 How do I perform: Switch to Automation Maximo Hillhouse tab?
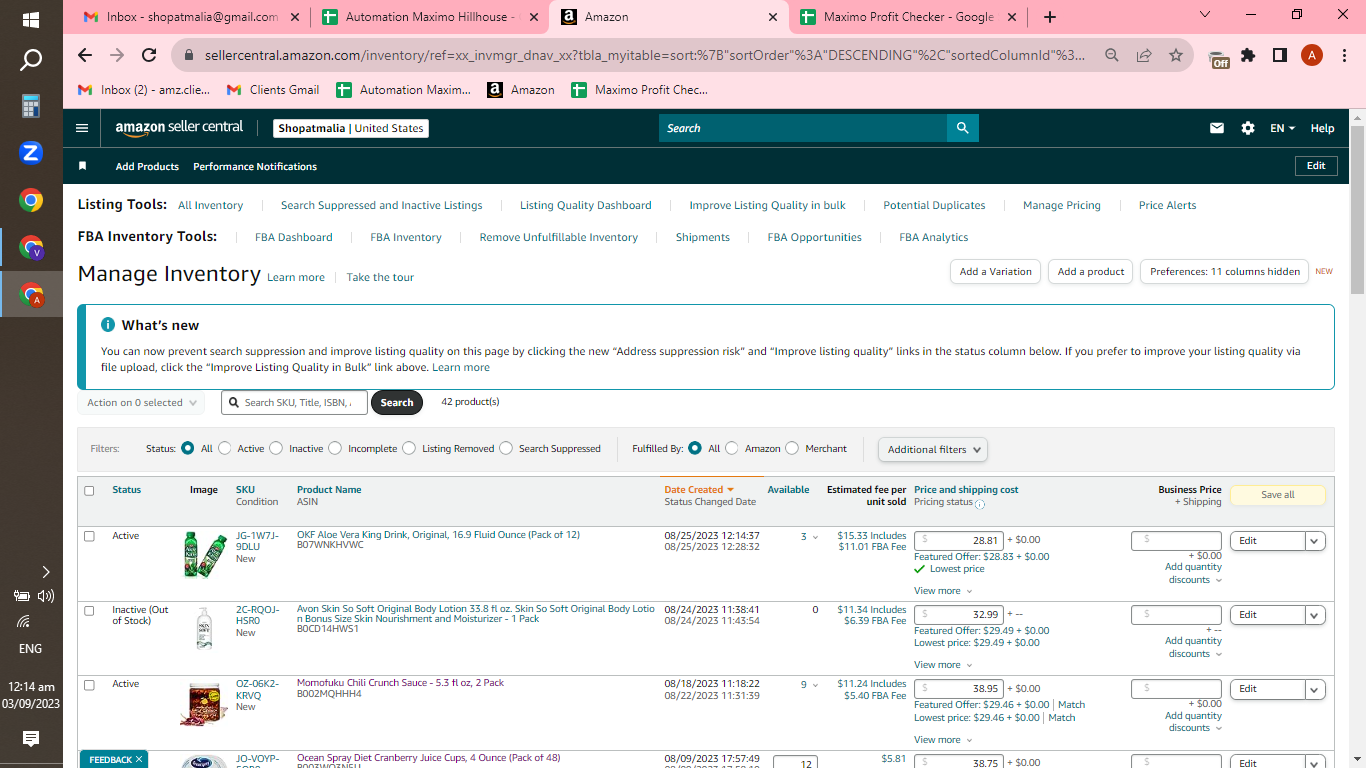point(431,17)
